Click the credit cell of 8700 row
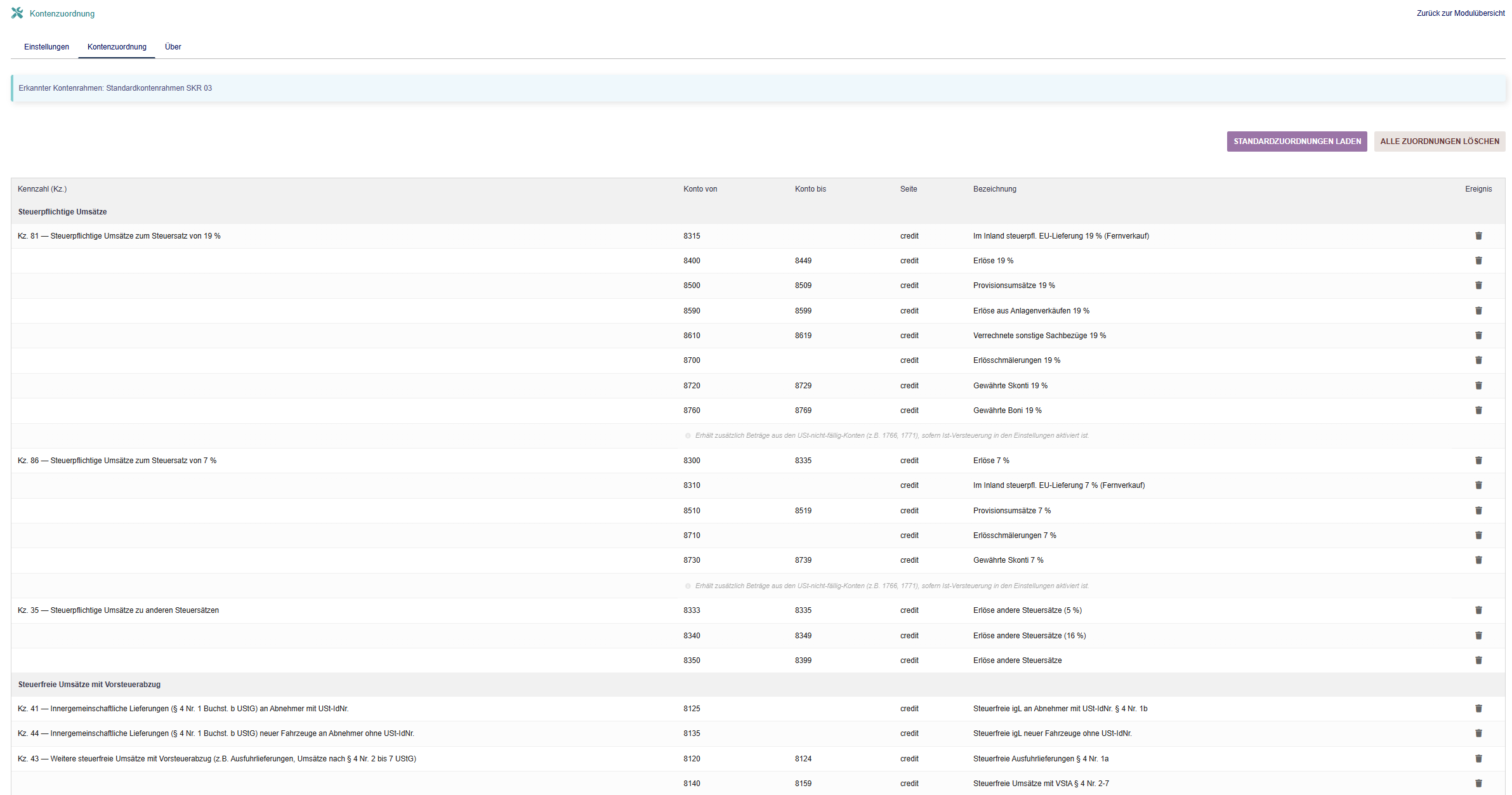Viewport: 1512px width, 795px height. tap(909, 360)
